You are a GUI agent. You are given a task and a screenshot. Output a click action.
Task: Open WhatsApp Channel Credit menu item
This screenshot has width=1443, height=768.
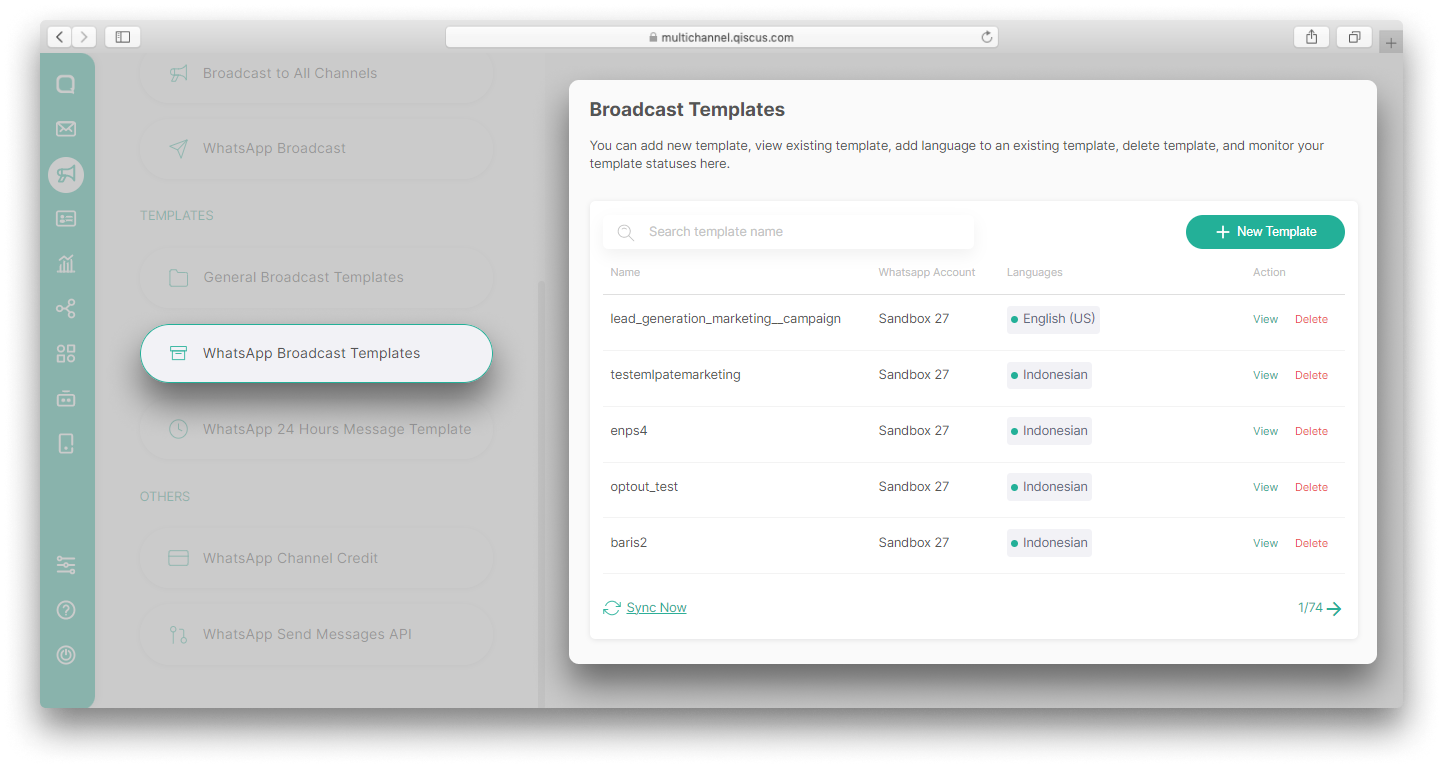pos(316,558)
